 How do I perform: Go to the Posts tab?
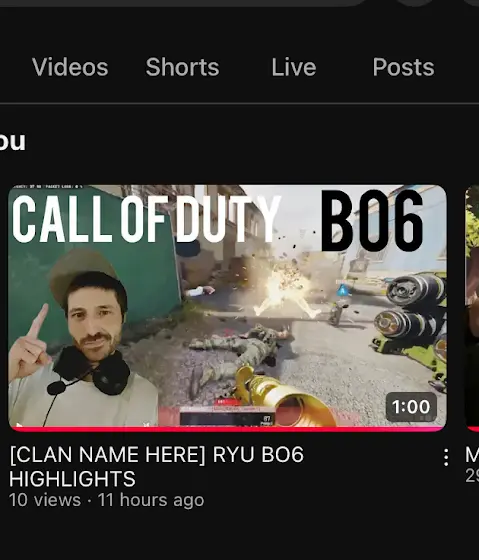click(403, 67)
